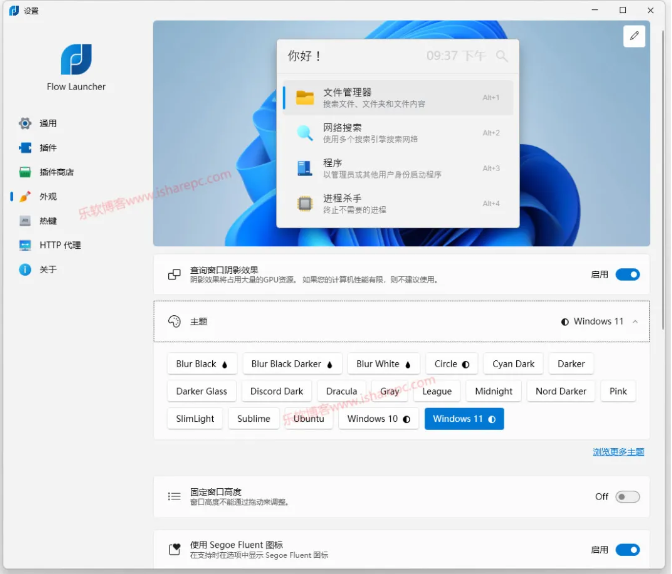Image resolution: width=672 pixels, height=574 pixels.
Task: Click the palette icon beside 主题
Action: tap(174, 322)
